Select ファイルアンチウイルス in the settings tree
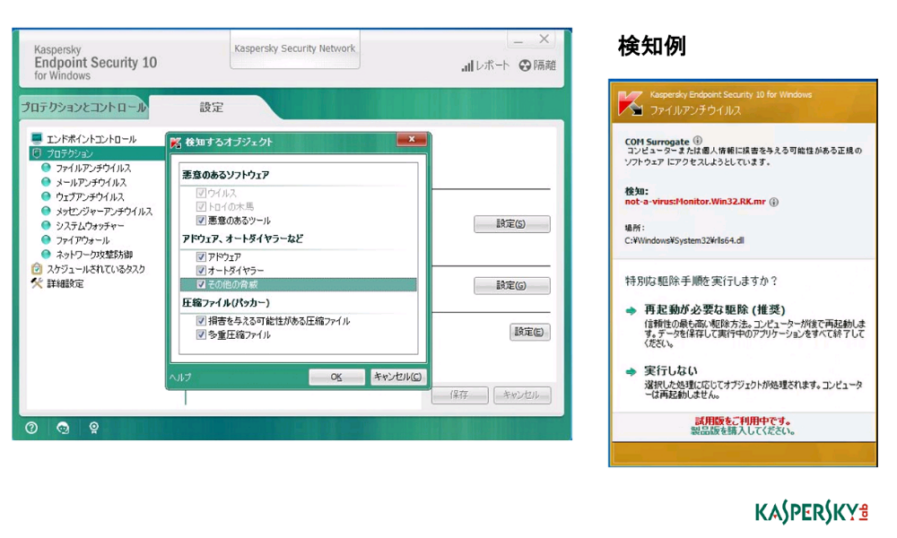Image resolution: width=897 pixels, height=538 pixels. [x=93, y=168]
